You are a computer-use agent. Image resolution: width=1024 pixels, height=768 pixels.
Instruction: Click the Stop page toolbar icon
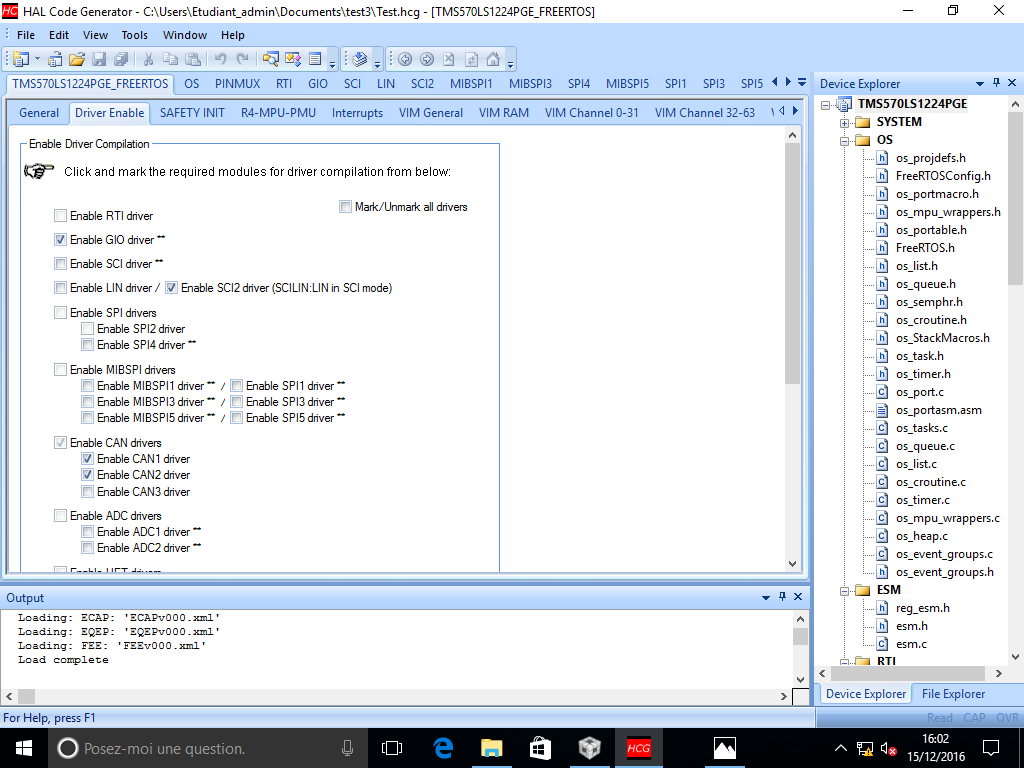tap(449, 59)
